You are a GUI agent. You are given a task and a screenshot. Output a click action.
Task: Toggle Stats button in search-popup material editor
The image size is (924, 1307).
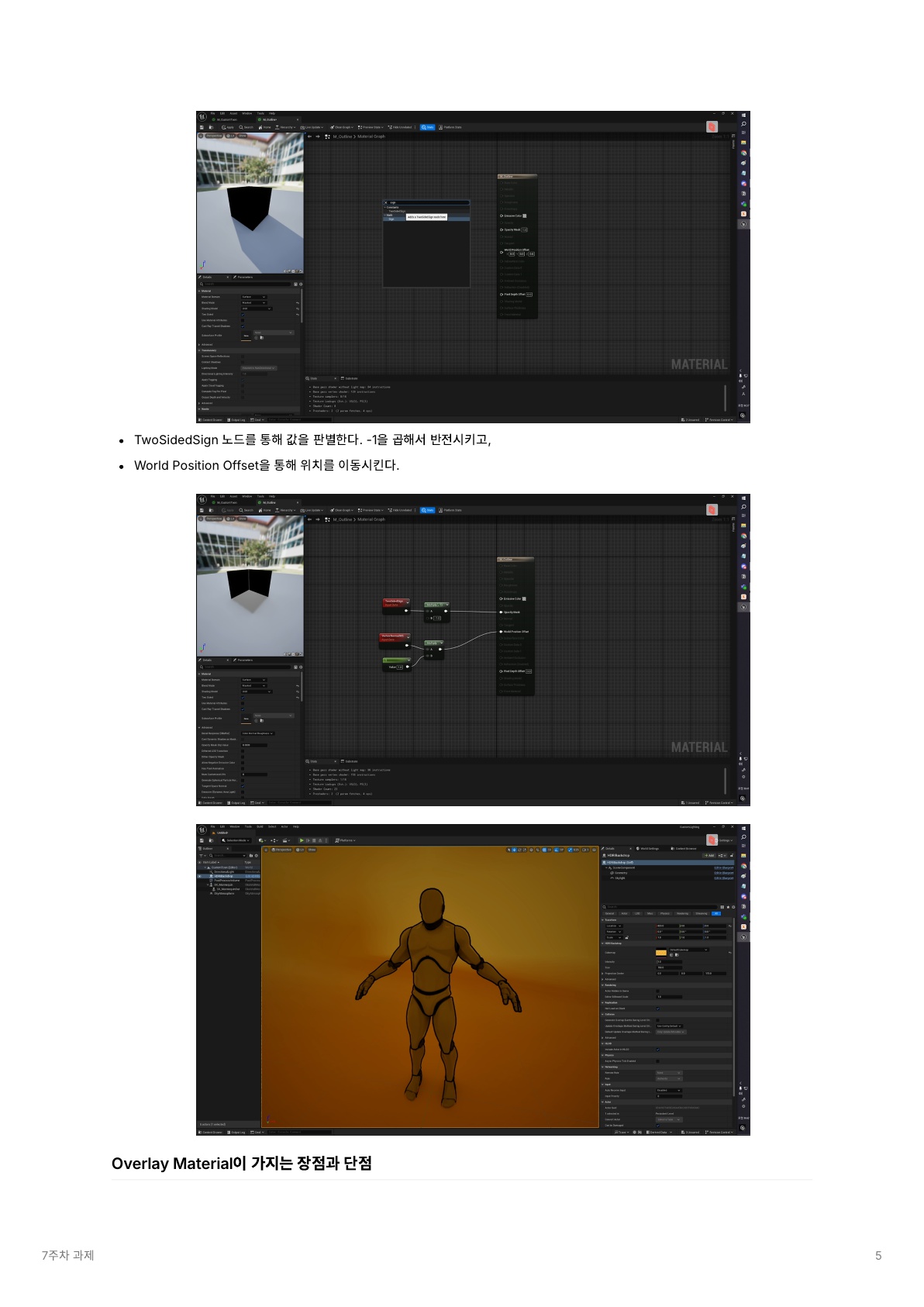[x=427, y=127]
